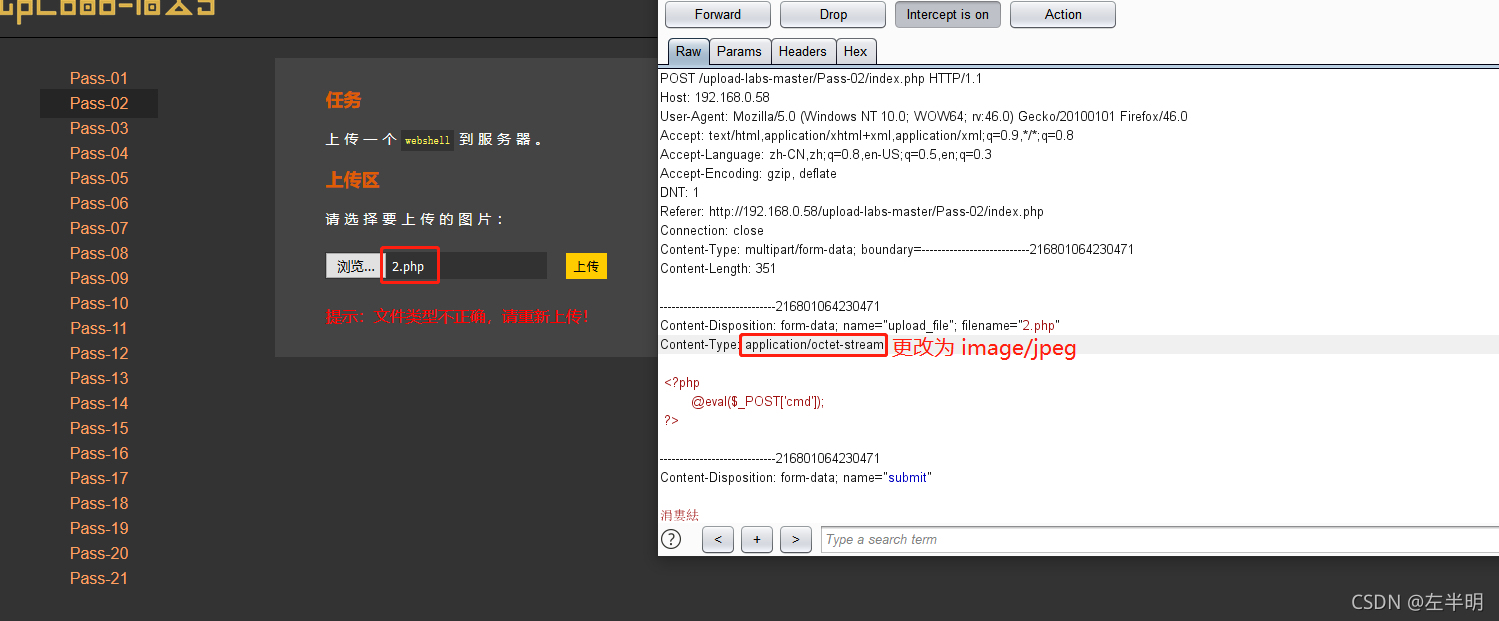Screen dimensions: 1499x621
Task: Open Pass-18 in the sidebar
Action: 99,503
